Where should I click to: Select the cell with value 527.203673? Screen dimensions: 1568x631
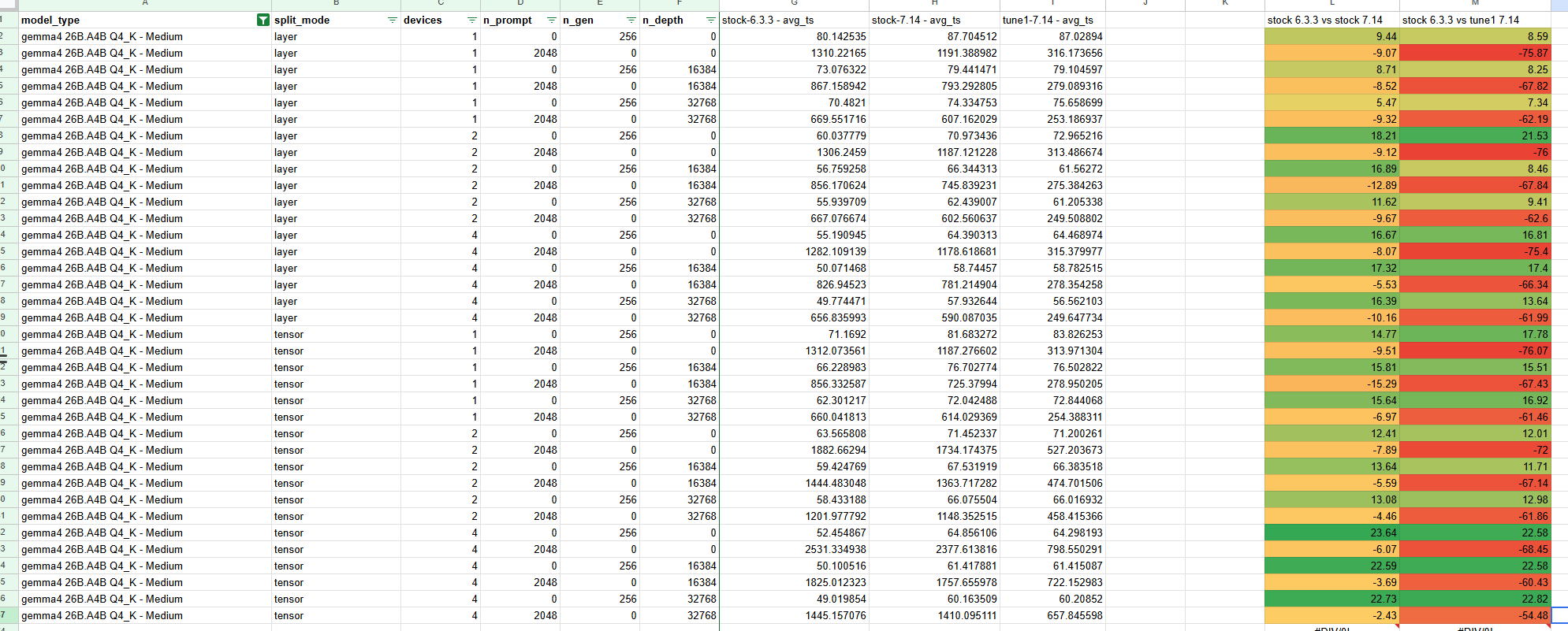tap(1052, 450)
